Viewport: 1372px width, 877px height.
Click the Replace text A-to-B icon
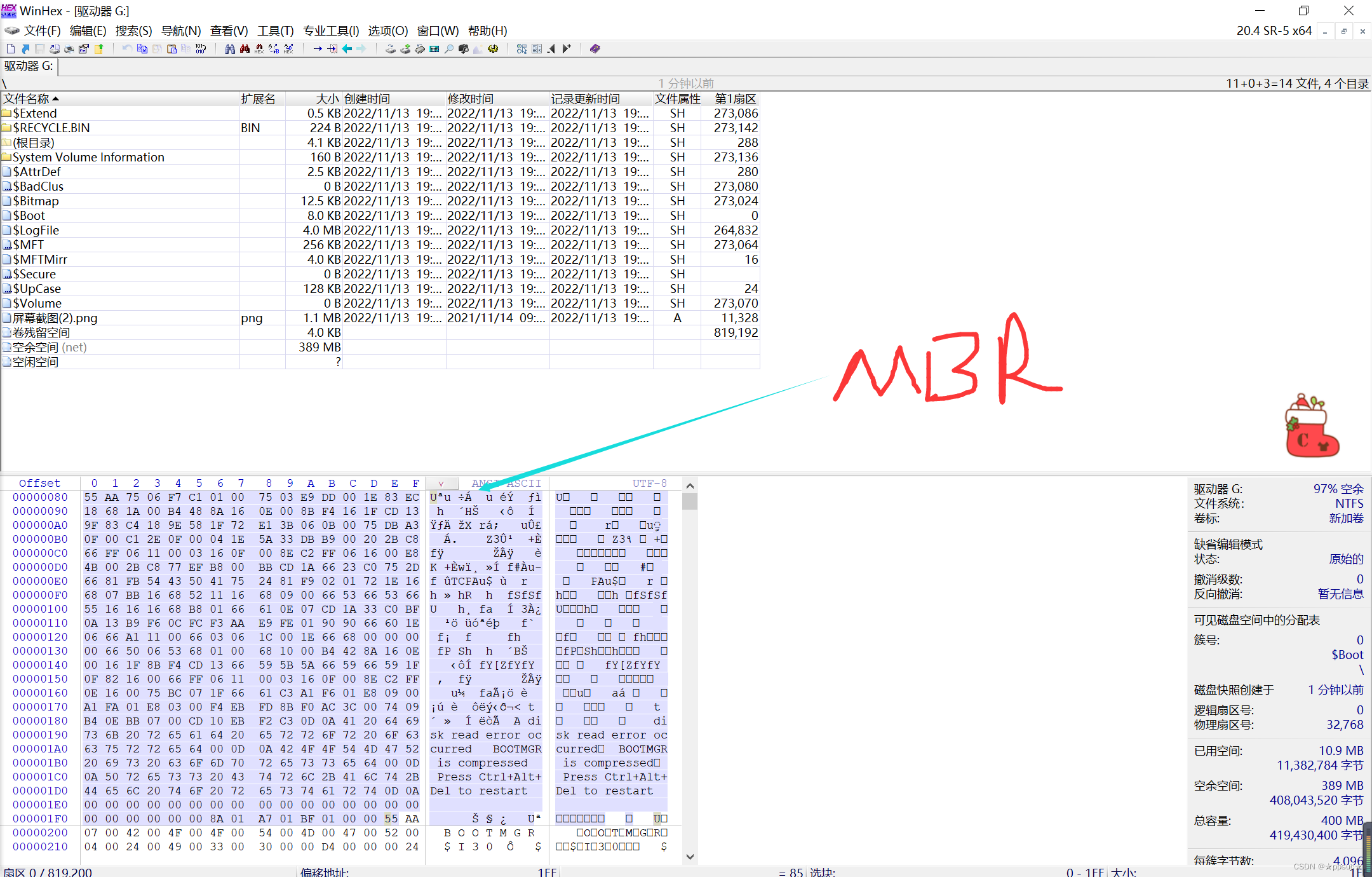click(274, 49)
